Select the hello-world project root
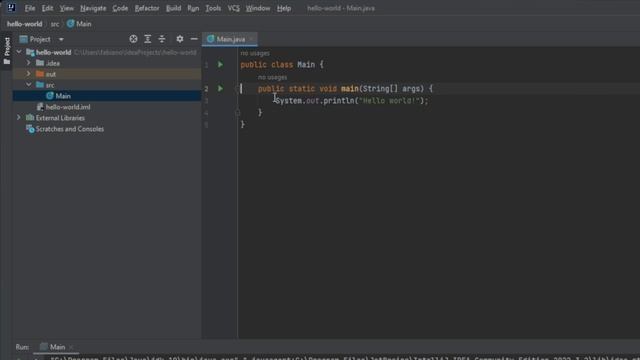The image size is (640, 360). tap(107, 52)
